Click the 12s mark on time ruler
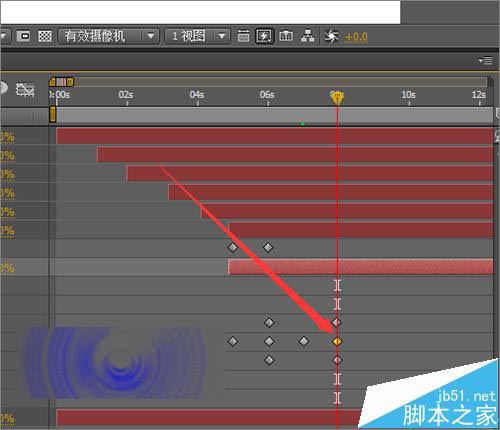This screenshot has height=430, width=500. point(479,95)
